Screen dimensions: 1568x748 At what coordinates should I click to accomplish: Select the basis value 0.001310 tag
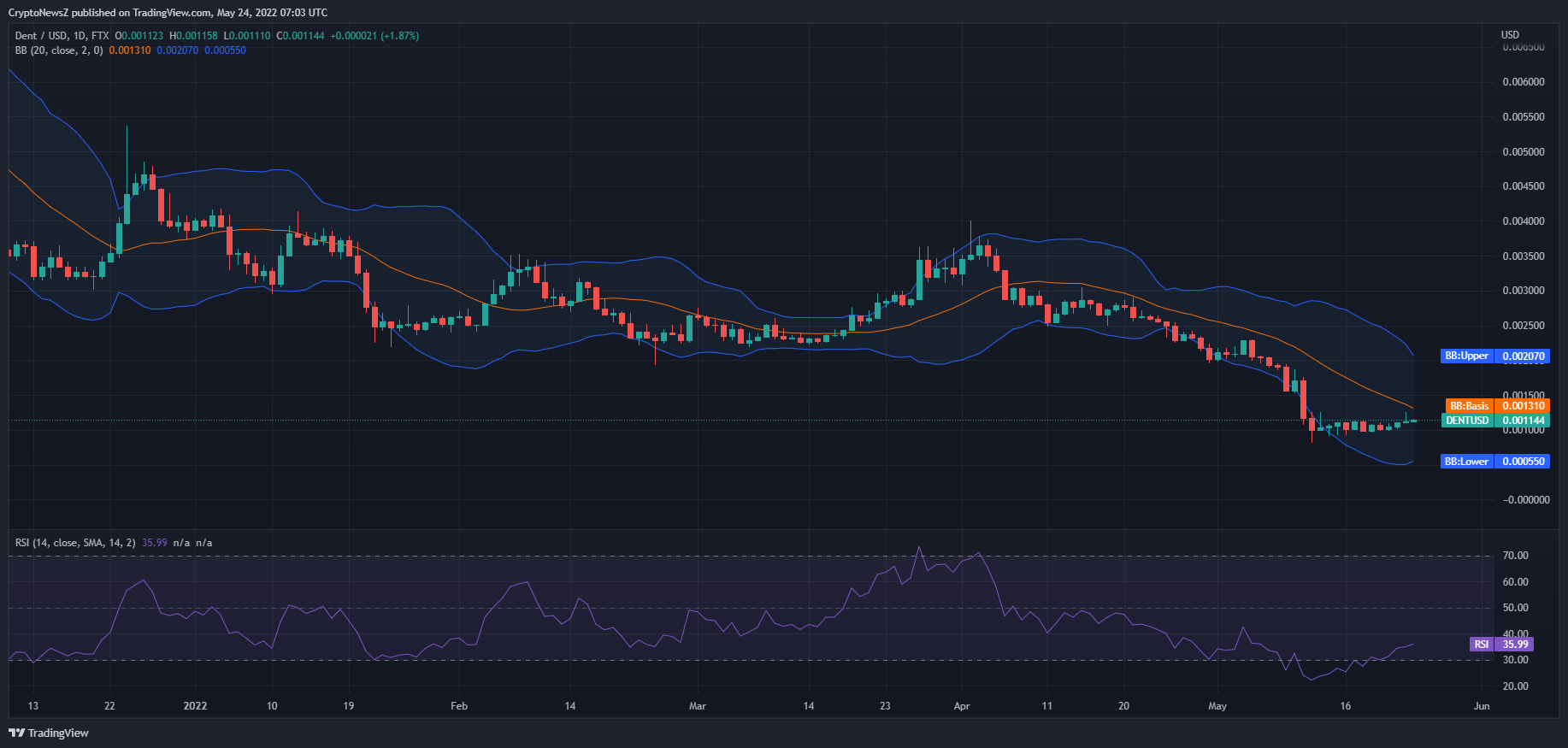(x=1523, y=406)
